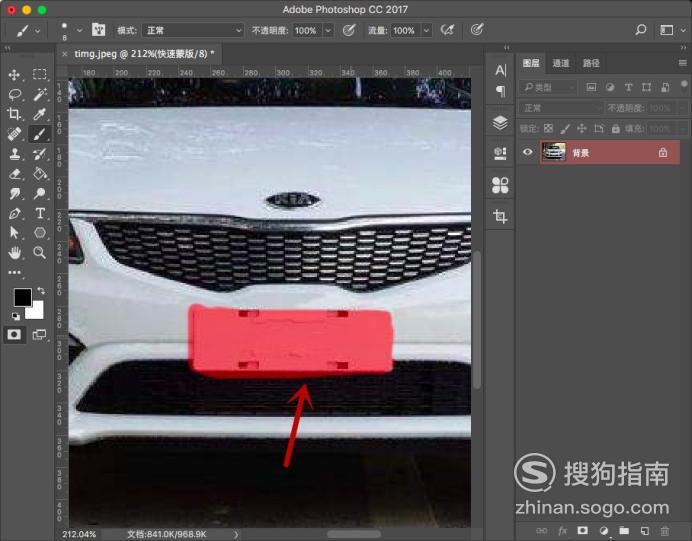
Task: Open the background color picker
Action: (x=37, y=312)
